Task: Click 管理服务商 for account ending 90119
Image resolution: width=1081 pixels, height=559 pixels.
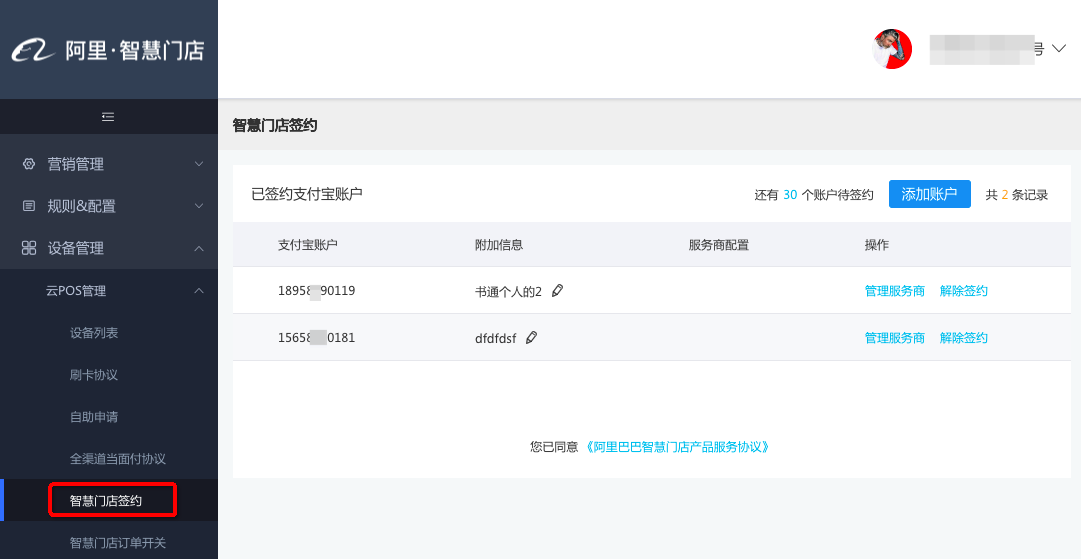Action: pyautogui.click(x=895, y=291)
